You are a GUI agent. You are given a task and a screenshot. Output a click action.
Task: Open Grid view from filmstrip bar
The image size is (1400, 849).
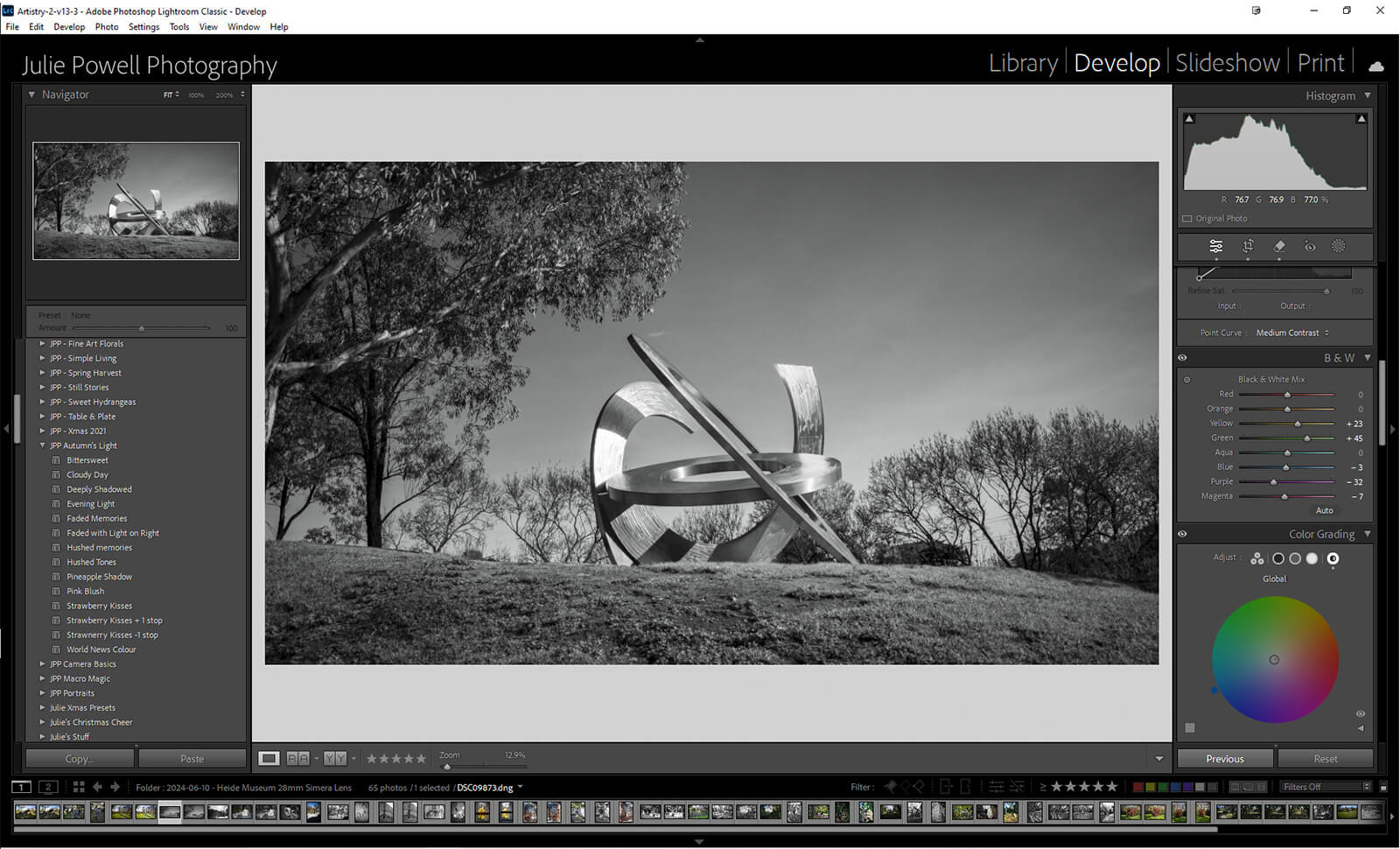pyautogui.click(x=79, y=787)
